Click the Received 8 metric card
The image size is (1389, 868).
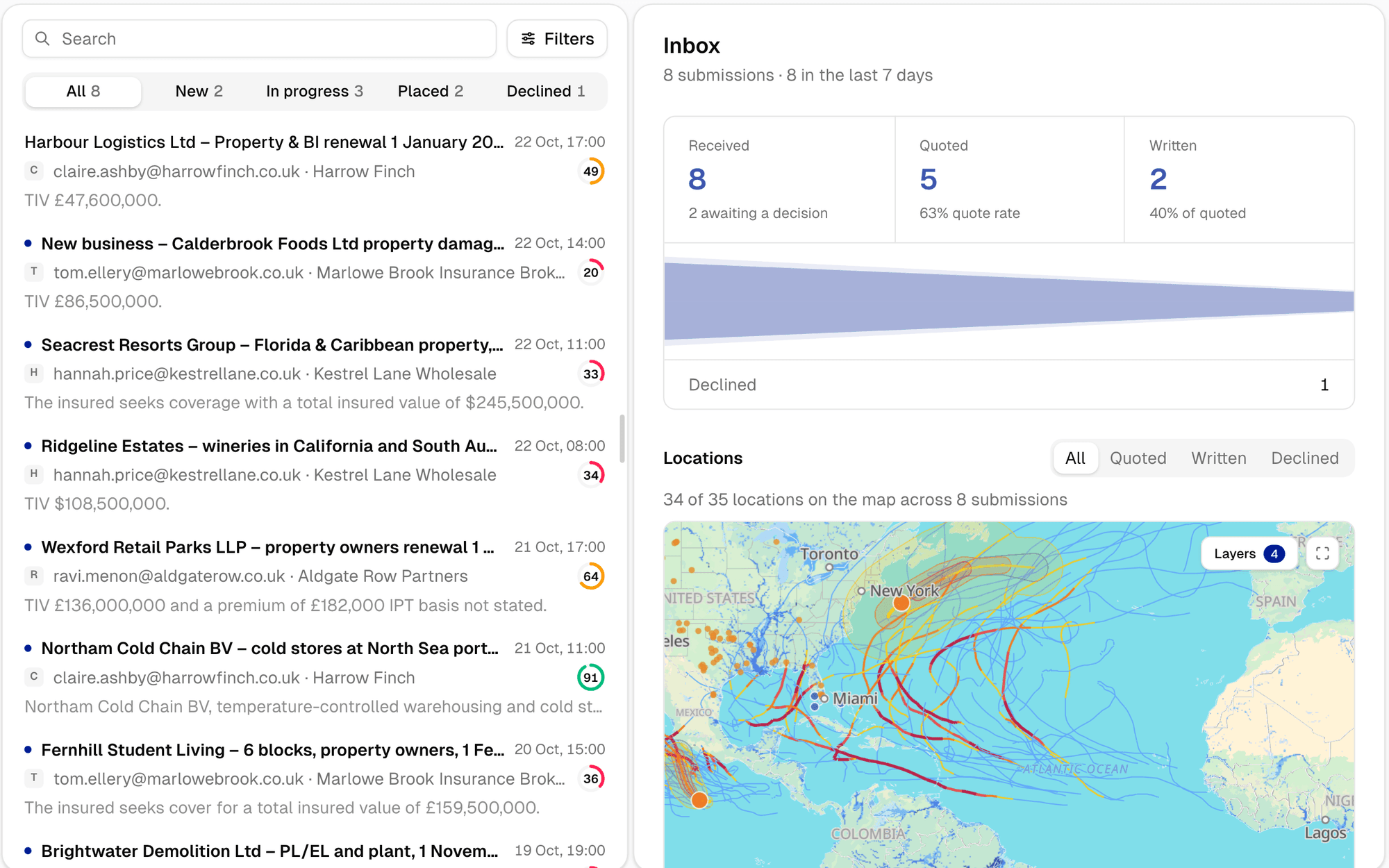click(x=779, y=180)
